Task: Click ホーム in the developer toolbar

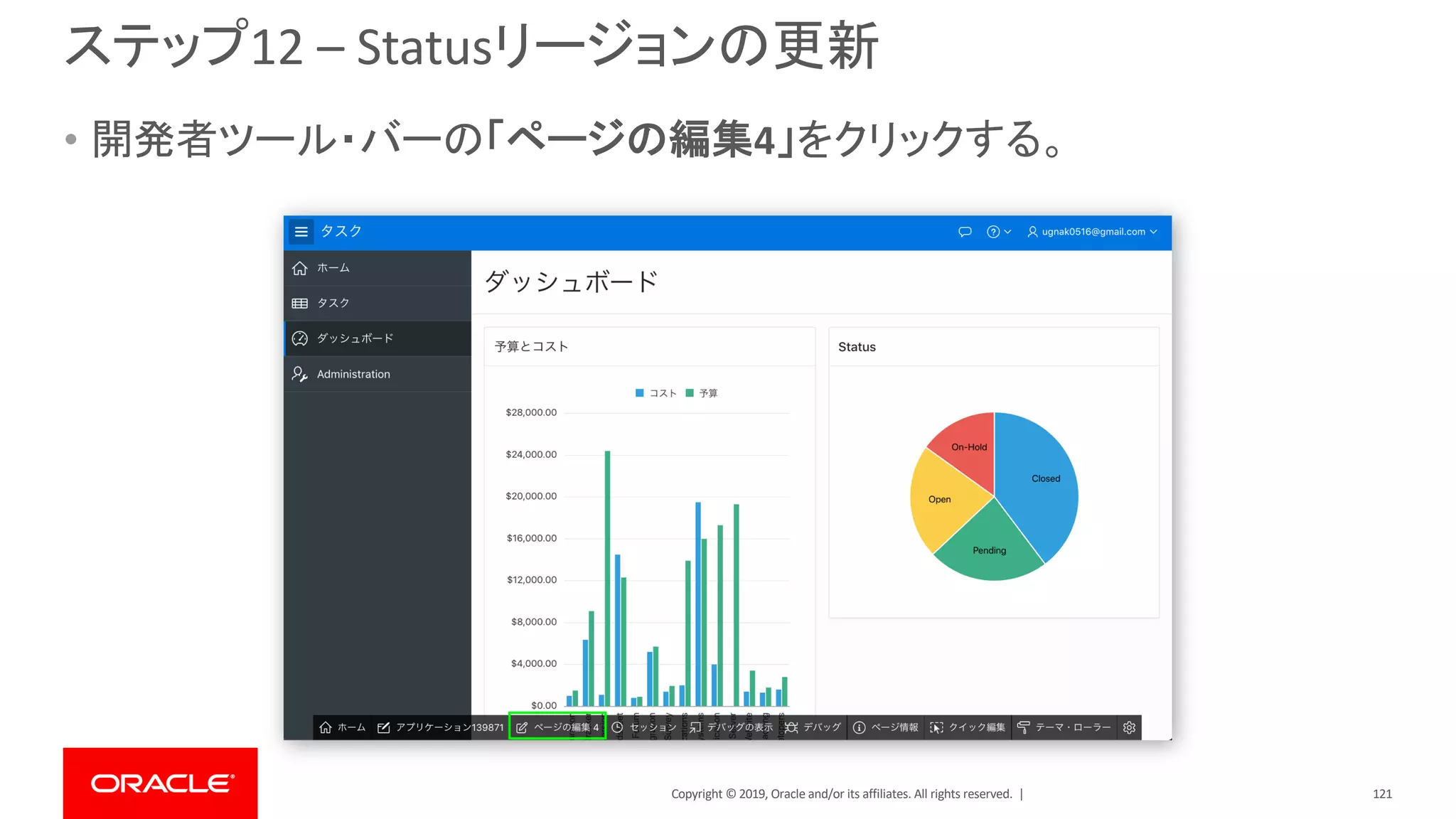Action: point(343,727)
